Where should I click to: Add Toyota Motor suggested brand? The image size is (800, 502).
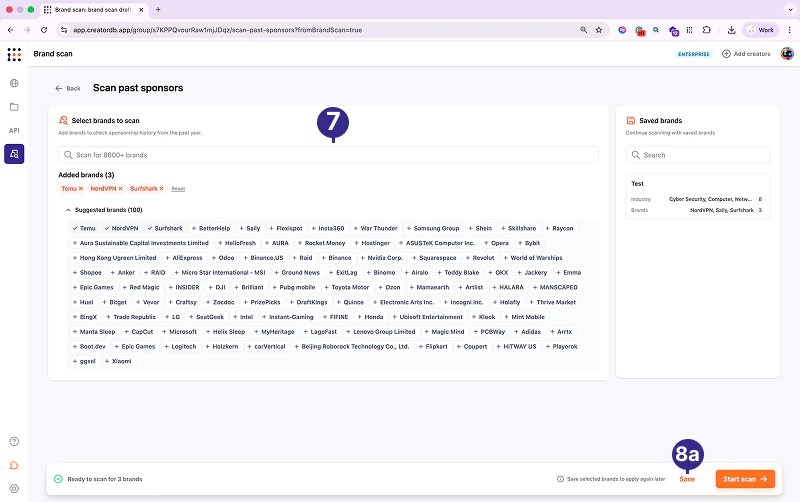pyautogui.click(x=346, y=288)
